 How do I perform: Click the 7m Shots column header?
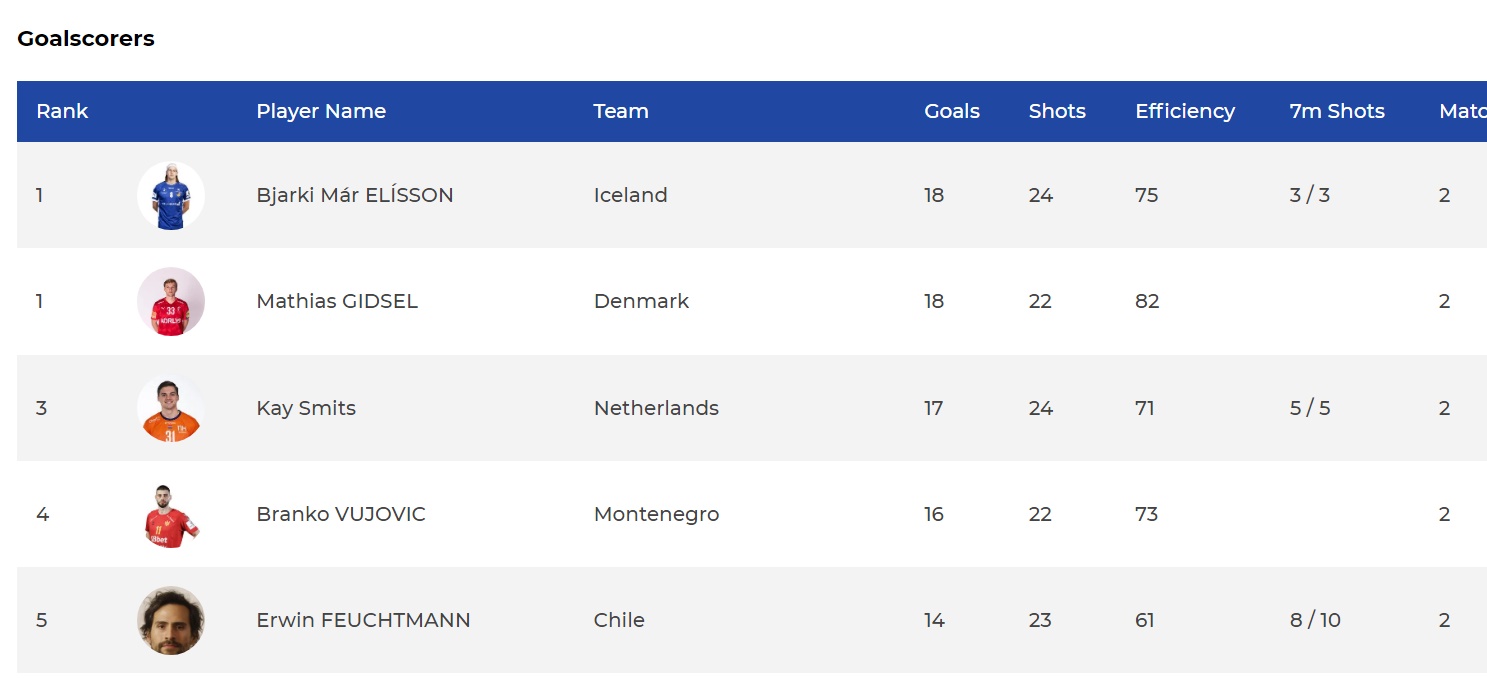tap(1337, 111)
